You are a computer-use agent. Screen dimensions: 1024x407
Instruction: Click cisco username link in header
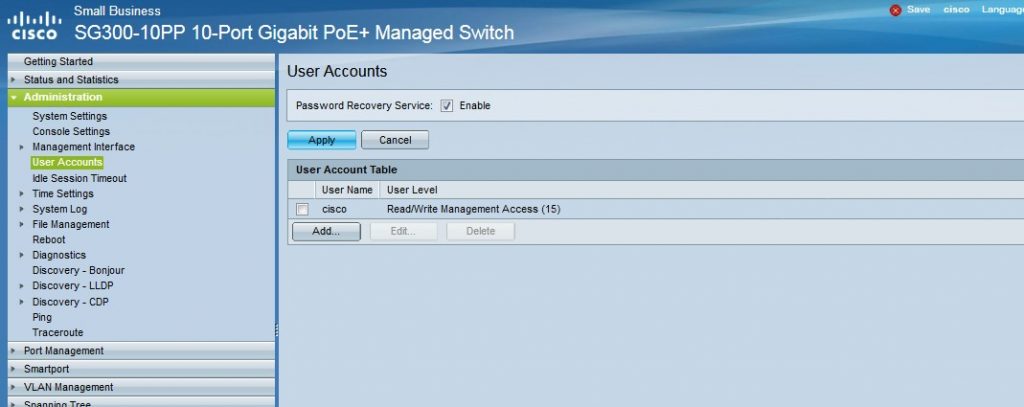coord(956,10)
